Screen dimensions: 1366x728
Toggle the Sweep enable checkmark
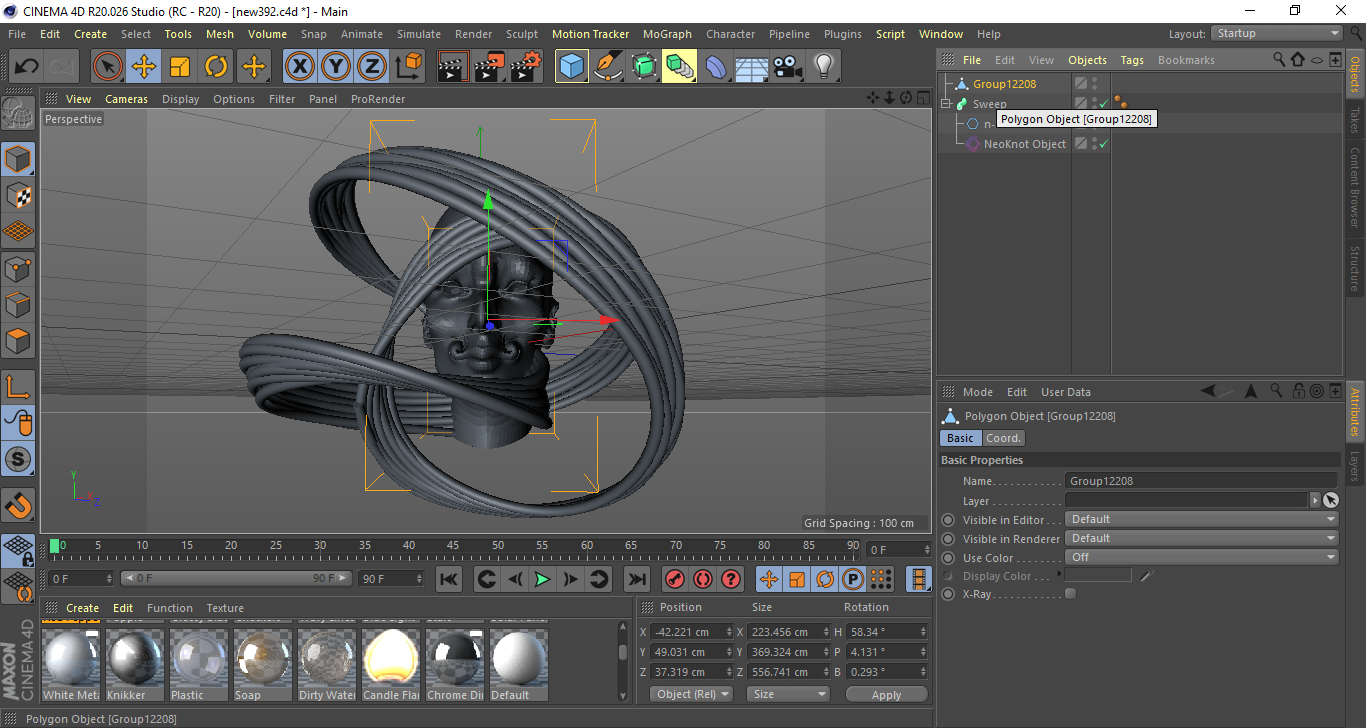(1104, 104)
